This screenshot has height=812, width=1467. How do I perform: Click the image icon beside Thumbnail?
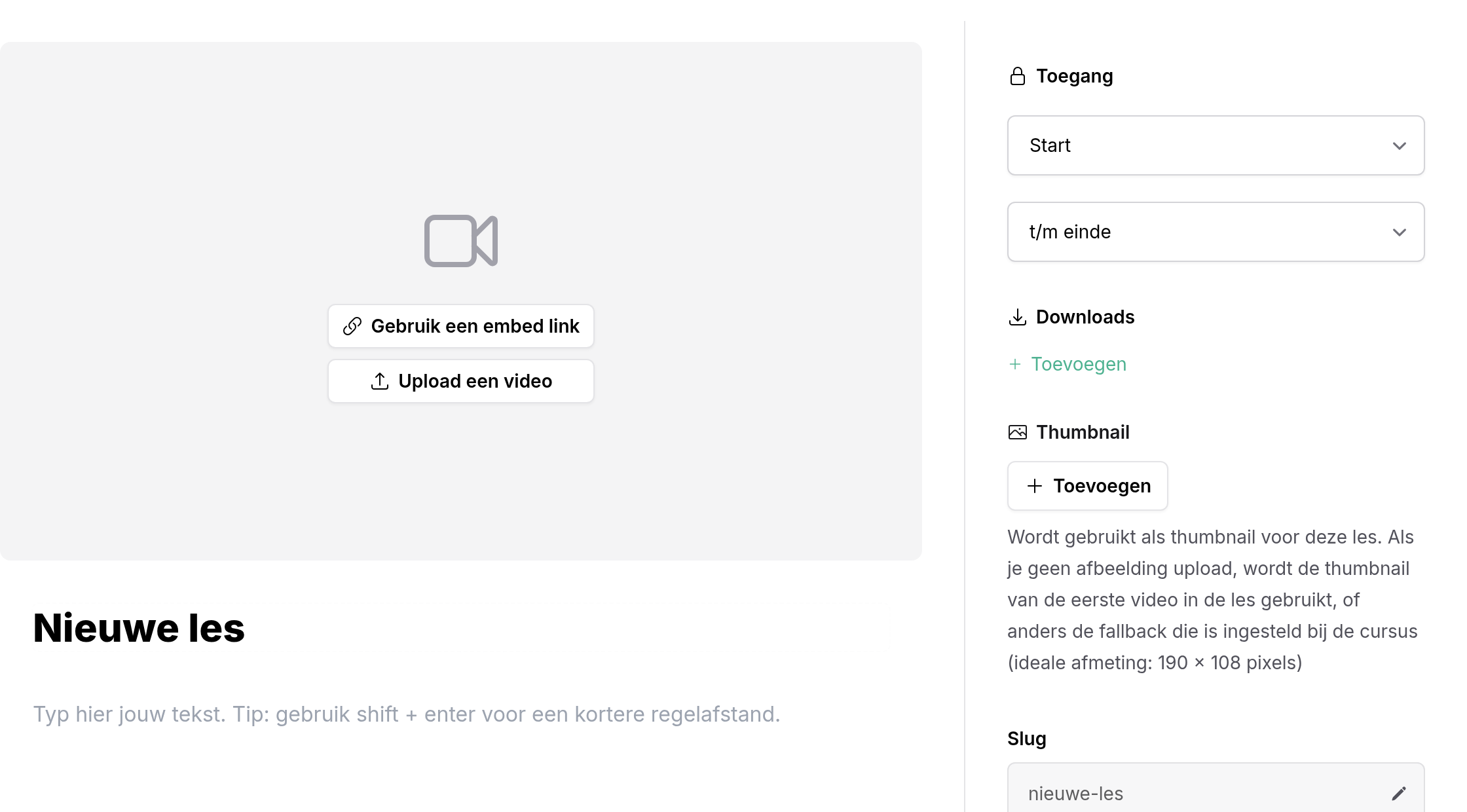1018,432
